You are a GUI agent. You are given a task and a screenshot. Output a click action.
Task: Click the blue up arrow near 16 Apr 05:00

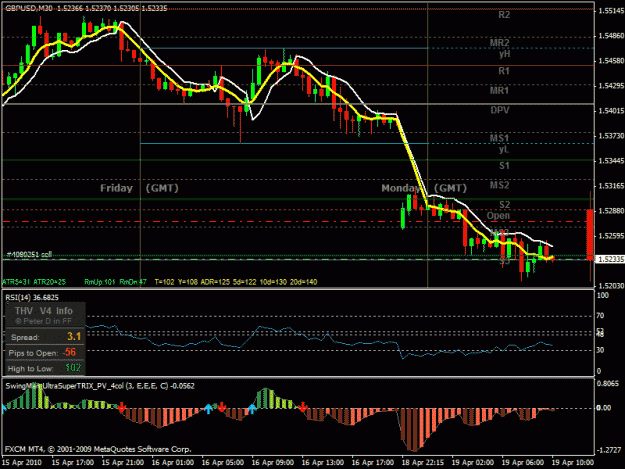point(208,408)
